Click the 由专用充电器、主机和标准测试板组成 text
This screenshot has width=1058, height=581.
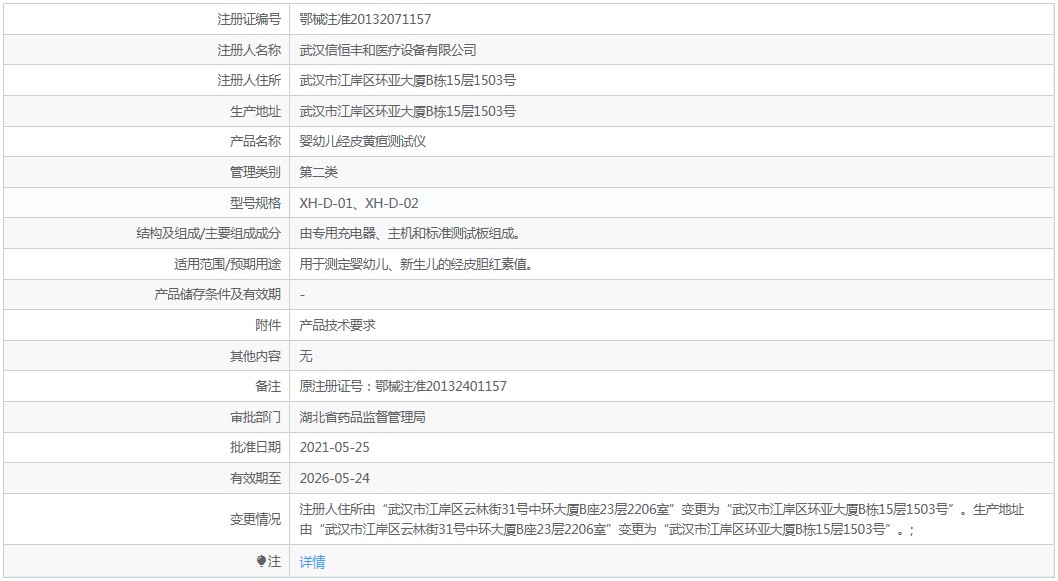click(x=410, y=233)
